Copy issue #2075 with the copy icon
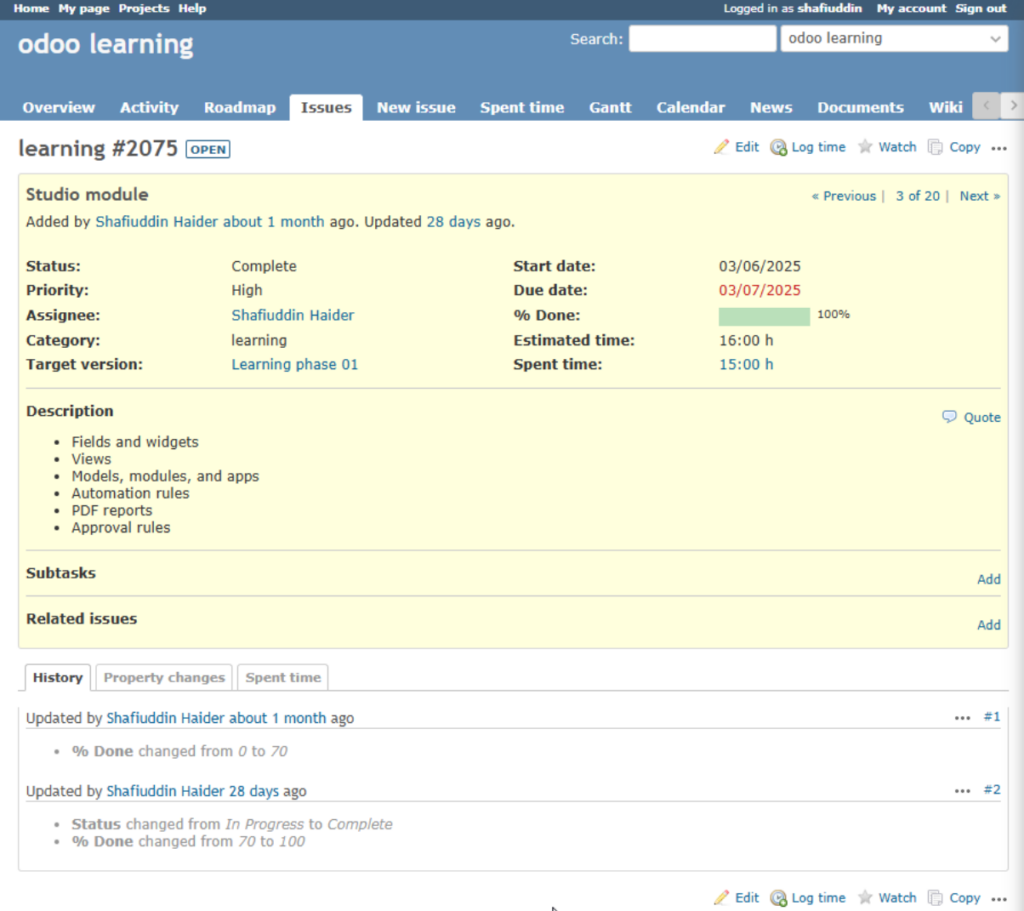This screenshot has width=1024, height=911. (x=936, y=146)
